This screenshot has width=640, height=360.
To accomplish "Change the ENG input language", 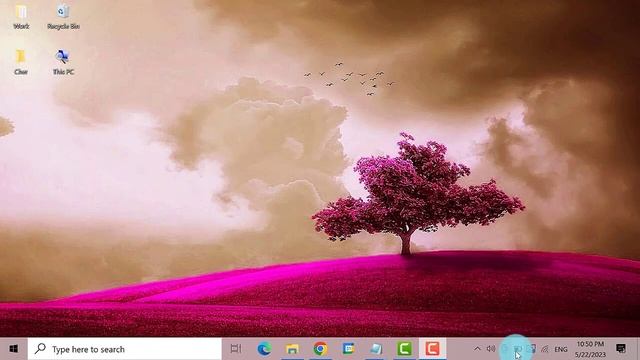I will click(561, 349).
